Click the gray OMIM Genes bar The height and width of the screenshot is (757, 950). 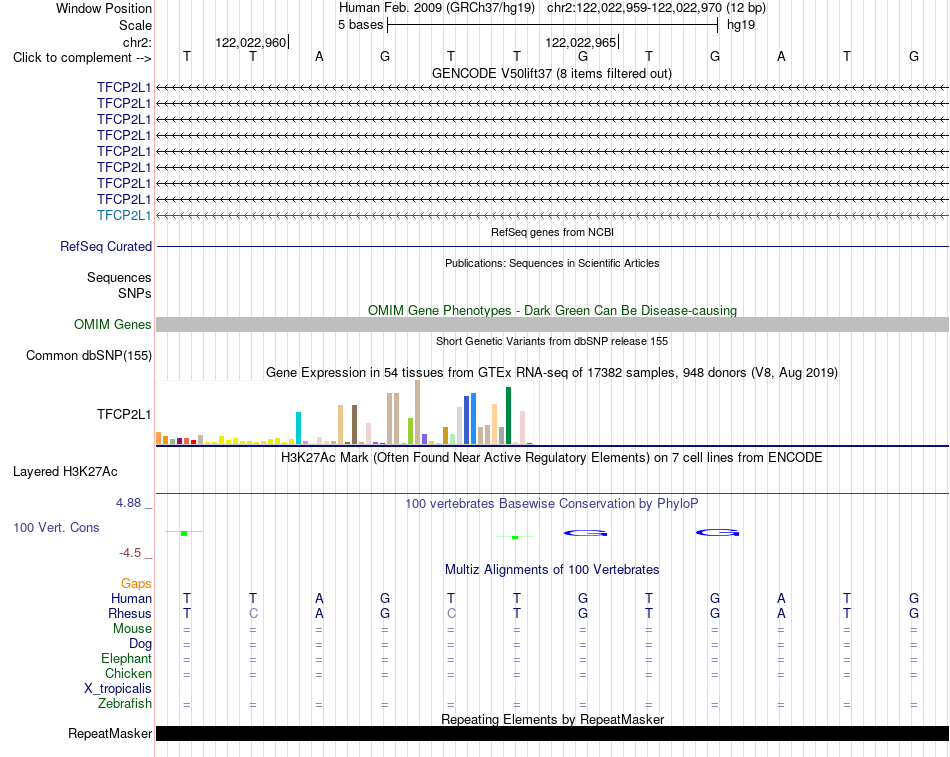[x=552, y=324]
